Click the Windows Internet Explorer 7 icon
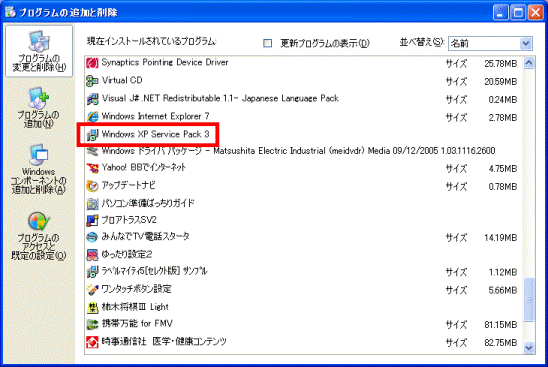The width and height of the screenshot is (548, 367). coord(92,117)
